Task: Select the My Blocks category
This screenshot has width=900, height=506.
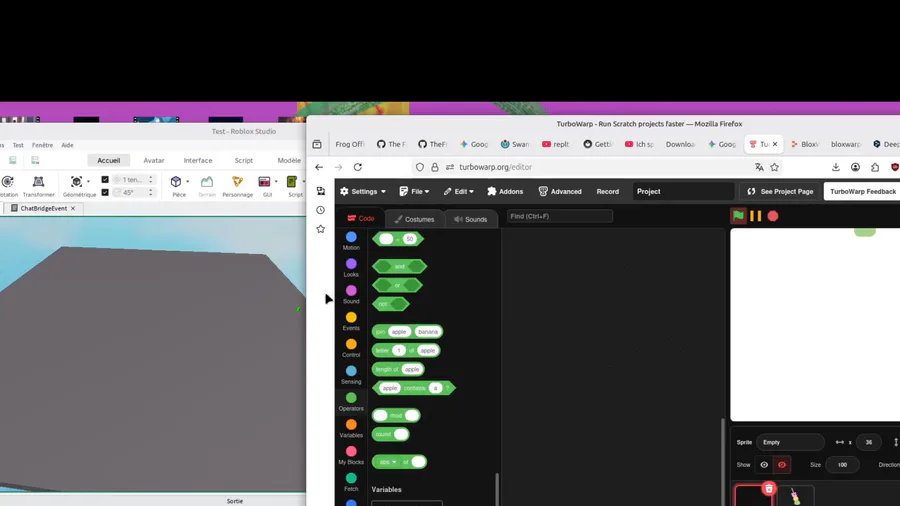Action: pyautogui.click(x=351, y=456)
